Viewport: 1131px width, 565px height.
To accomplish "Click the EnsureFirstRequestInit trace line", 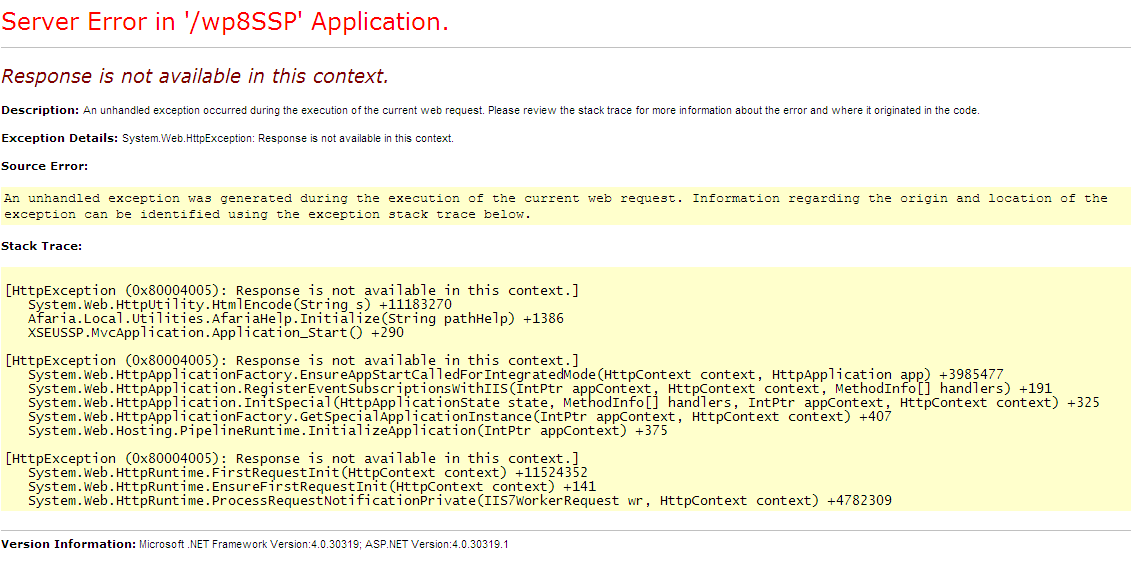I will click(312, 487).
